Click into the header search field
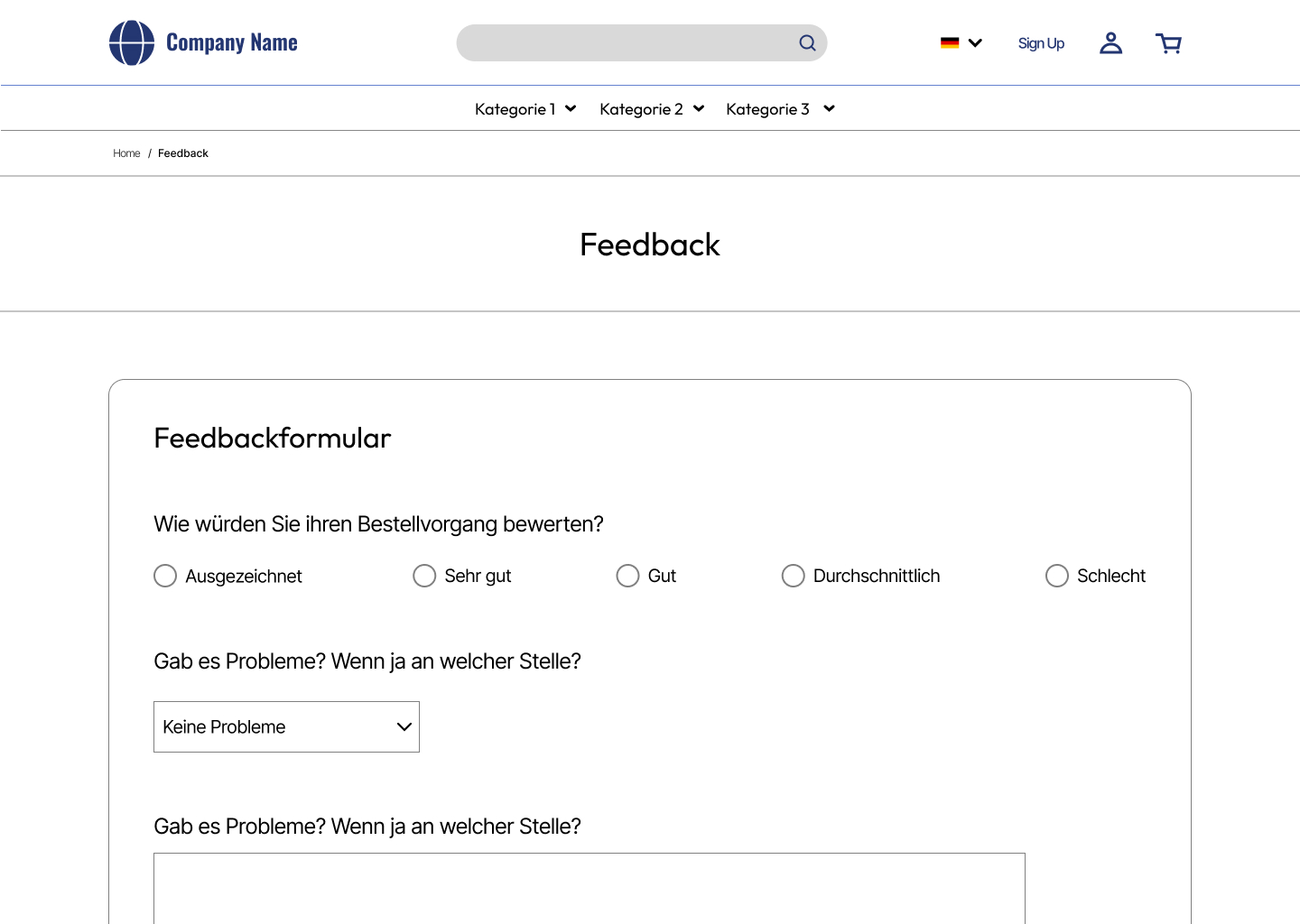Image resolution: width=1300 pixels, height=924 pixels. [x=623, y=43]
